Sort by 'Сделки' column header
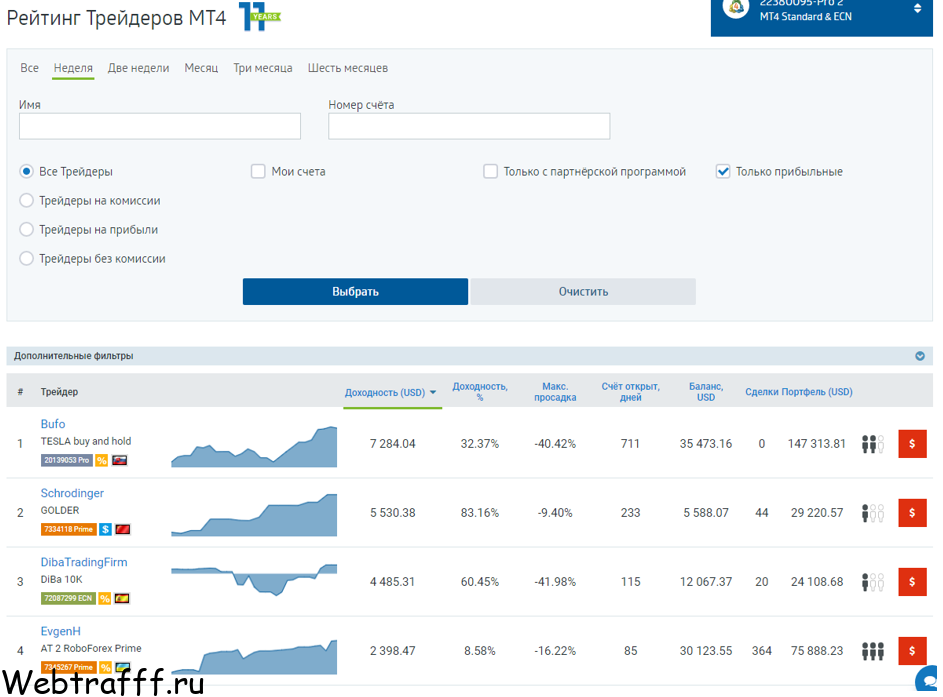This screenshot has width=943, height=697. pyautogui.click(x=762, y=392)
